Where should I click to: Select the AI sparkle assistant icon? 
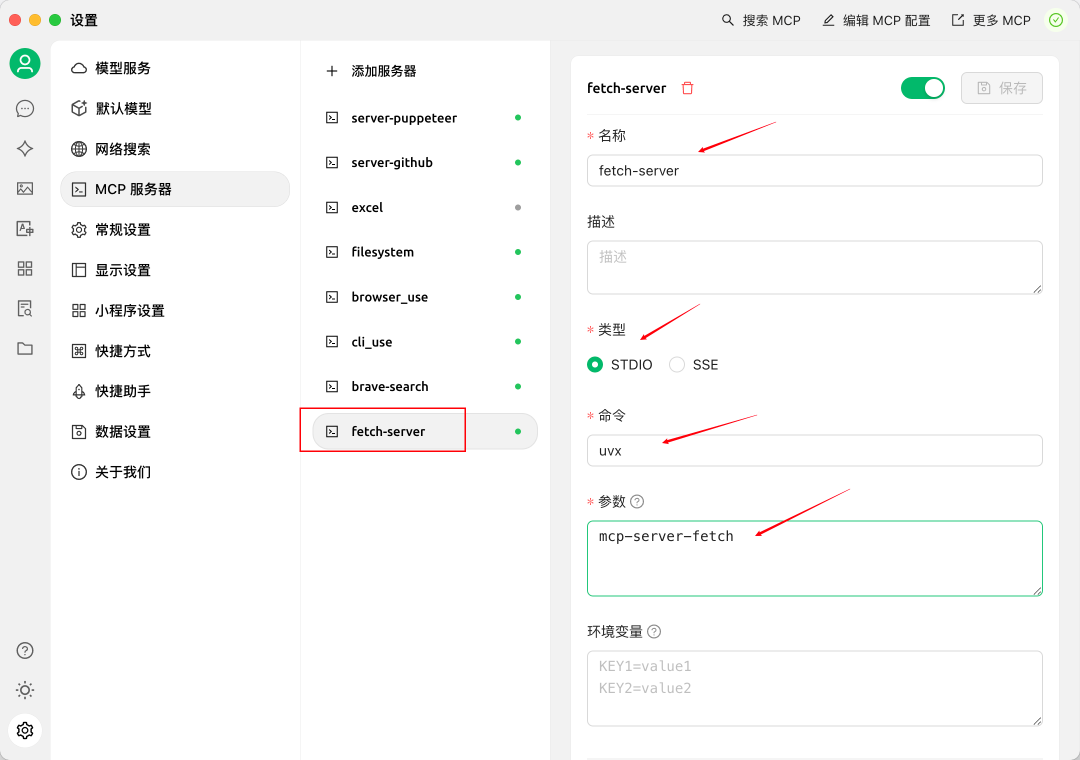(x=24, y=148)
